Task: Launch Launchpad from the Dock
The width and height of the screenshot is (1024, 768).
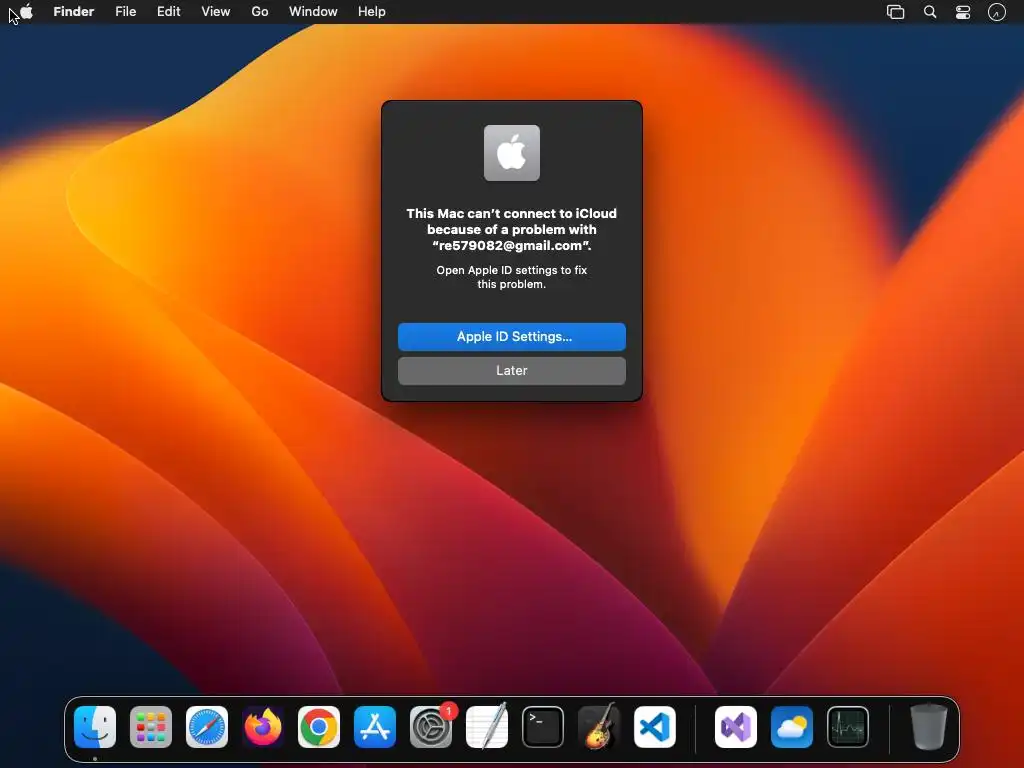Action: (x=151, y=727)
